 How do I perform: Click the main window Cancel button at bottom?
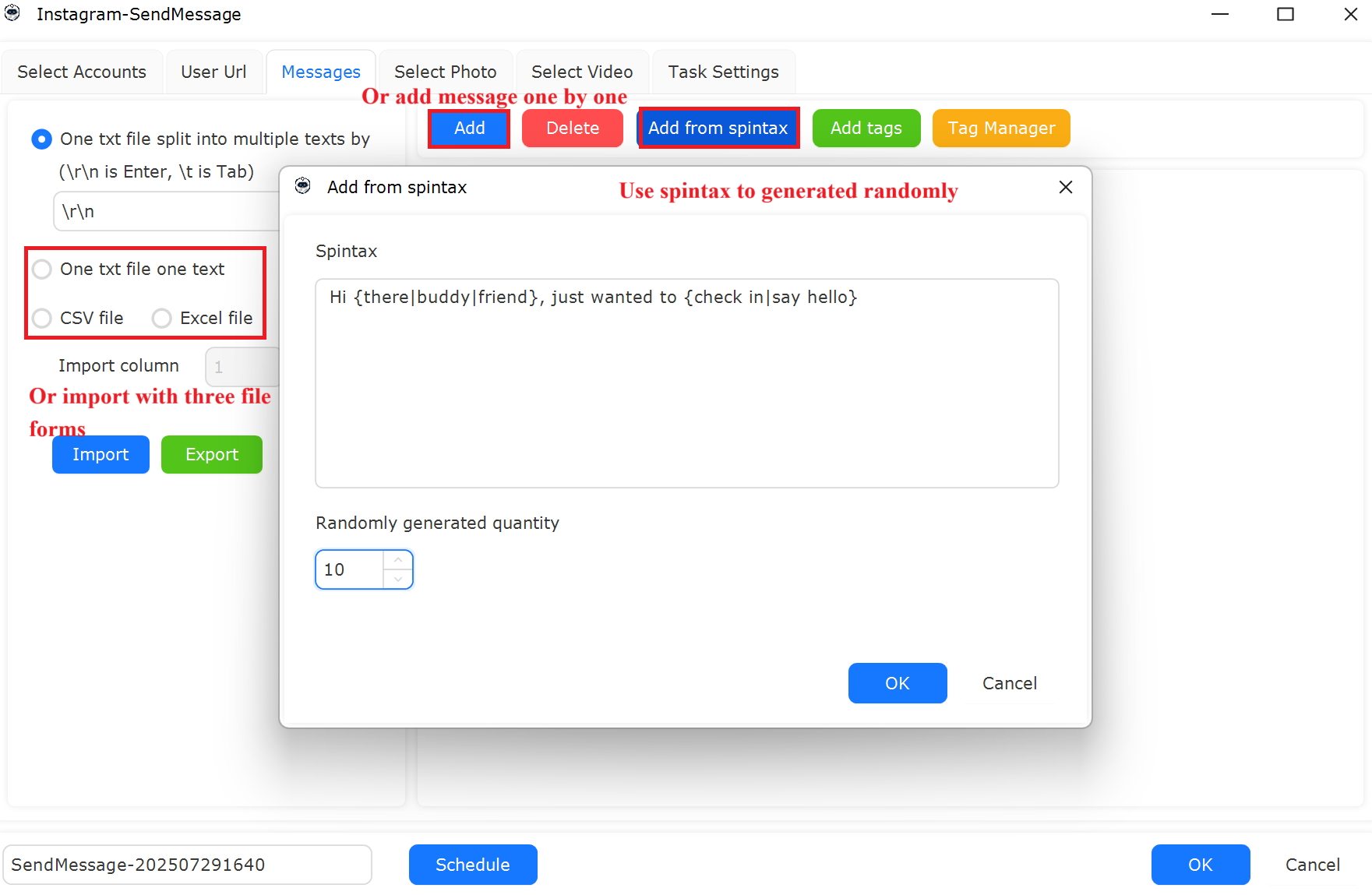pyautogui.click(x=1313, y=865)
